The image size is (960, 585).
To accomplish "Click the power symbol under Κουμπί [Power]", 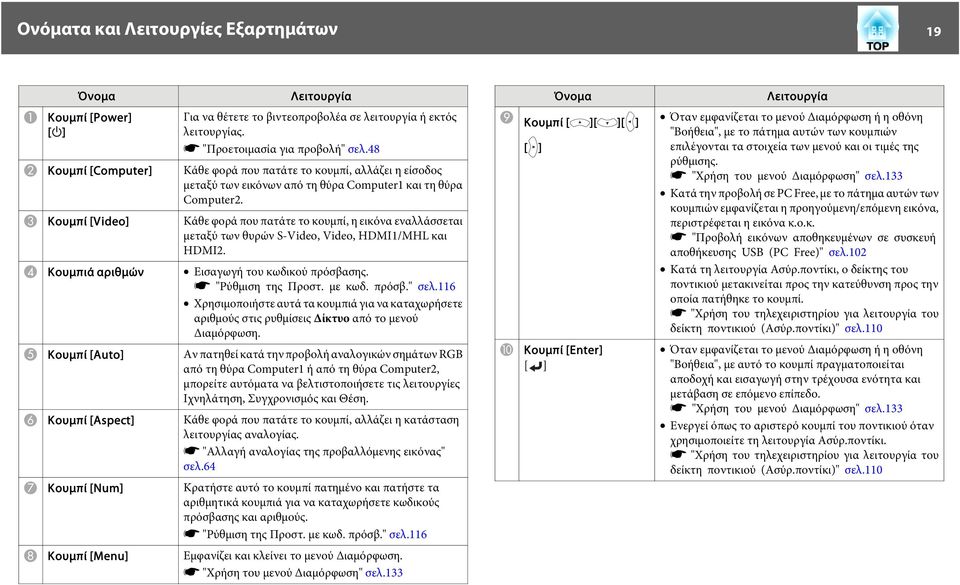I will point(56,132).
